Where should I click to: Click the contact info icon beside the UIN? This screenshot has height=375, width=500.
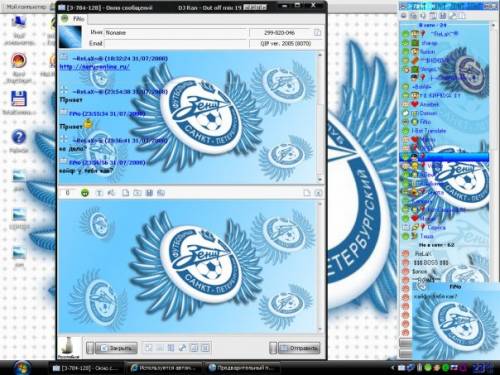pyautogui.click(x=317, y=32)
